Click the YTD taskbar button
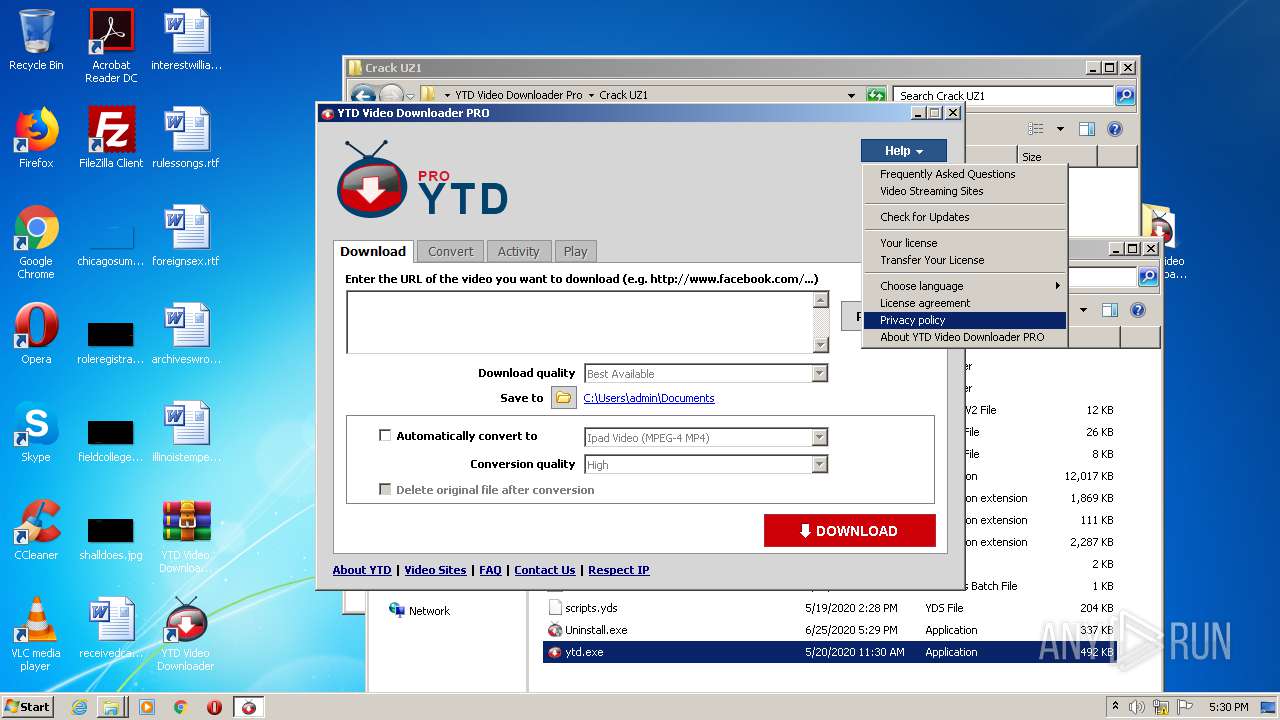This screenshot has height=720, width=1280. (249, 707)
